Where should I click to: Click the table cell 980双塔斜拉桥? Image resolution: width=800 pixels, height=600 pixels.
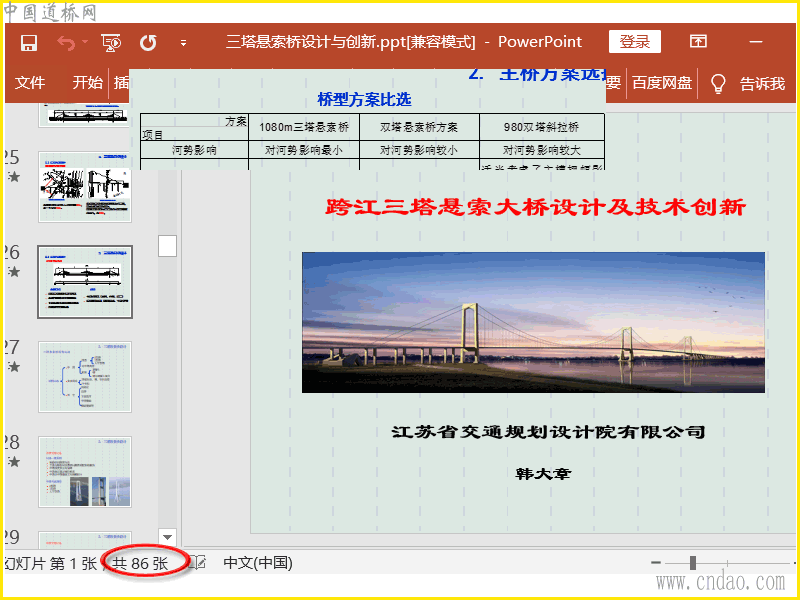(x=542, y=127)
